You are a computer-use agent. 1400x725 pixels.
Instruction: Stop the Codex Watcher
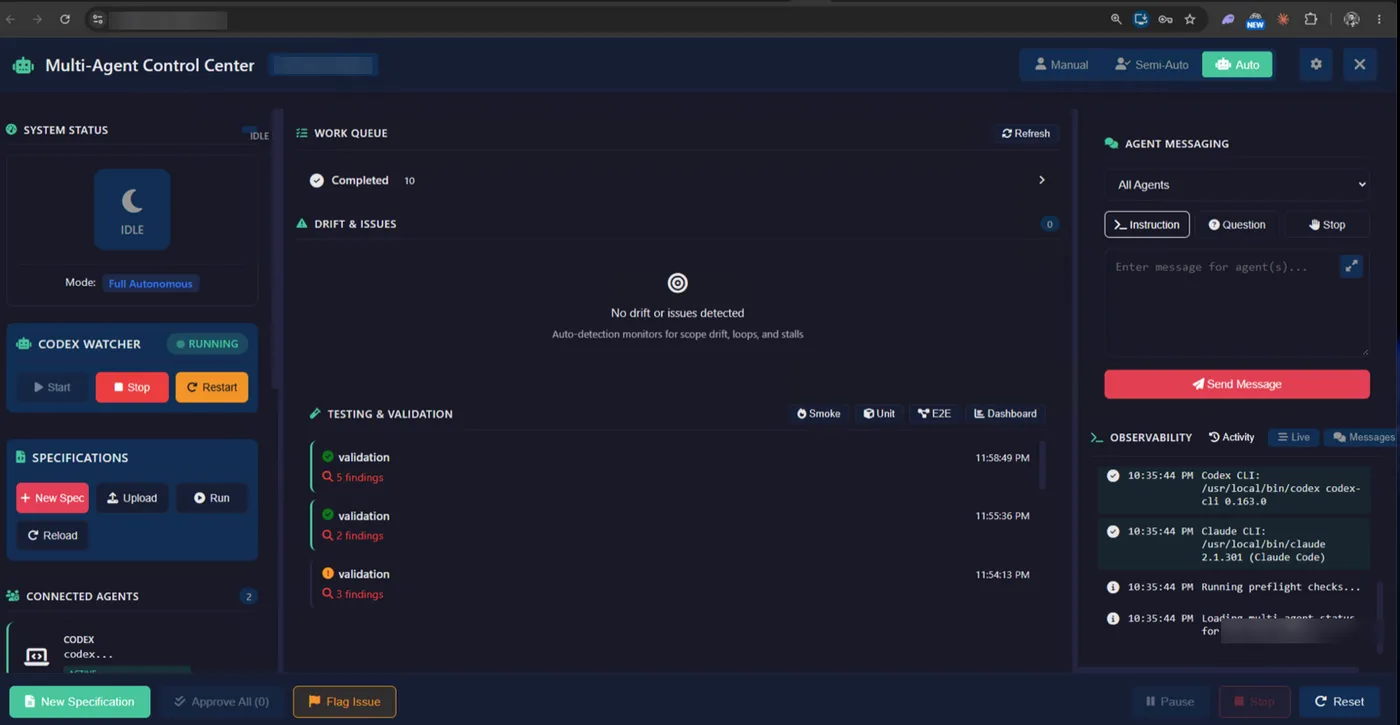coord(132,387)
